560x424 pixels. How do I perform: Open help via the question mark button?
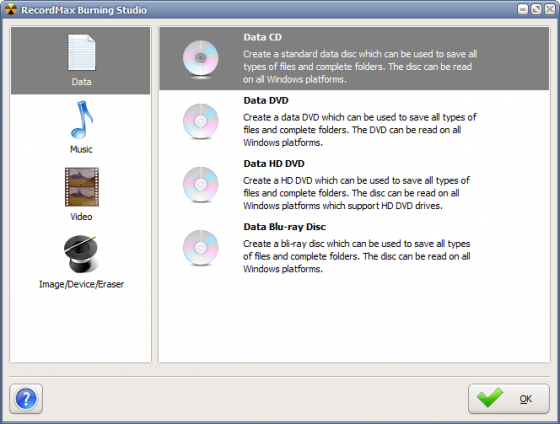pyautogui.click(x=26, y=399)
